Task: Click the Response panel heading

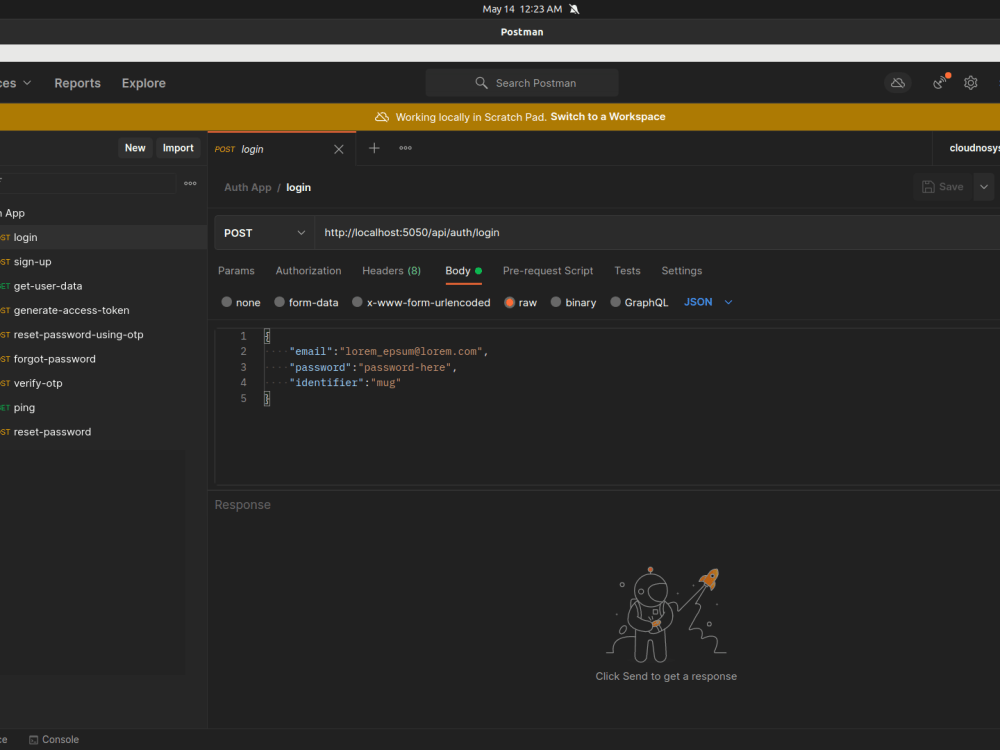Action: [242, 505]
